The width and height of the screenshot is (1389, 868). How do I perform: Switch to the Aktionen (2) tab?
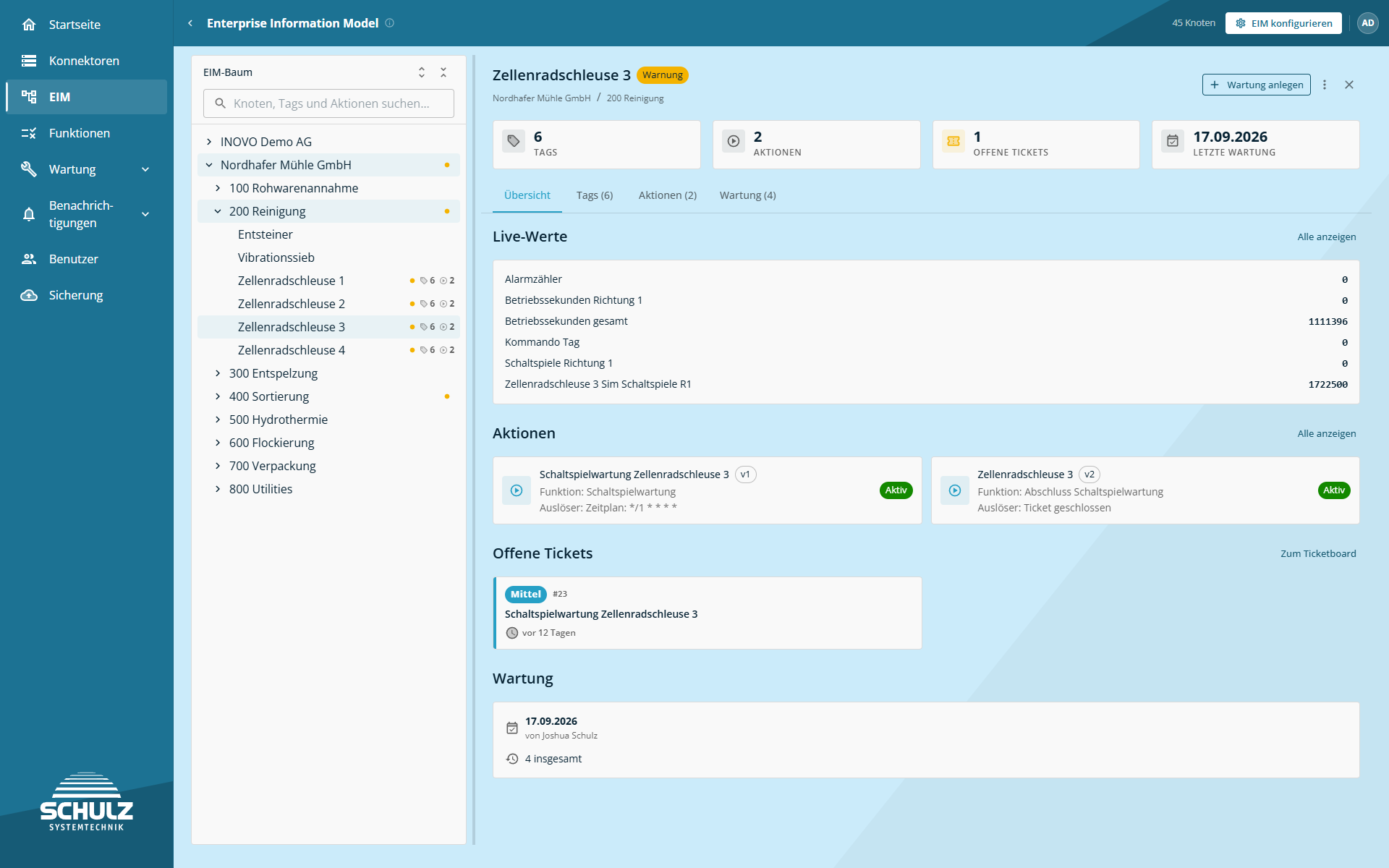pos(668,195)
